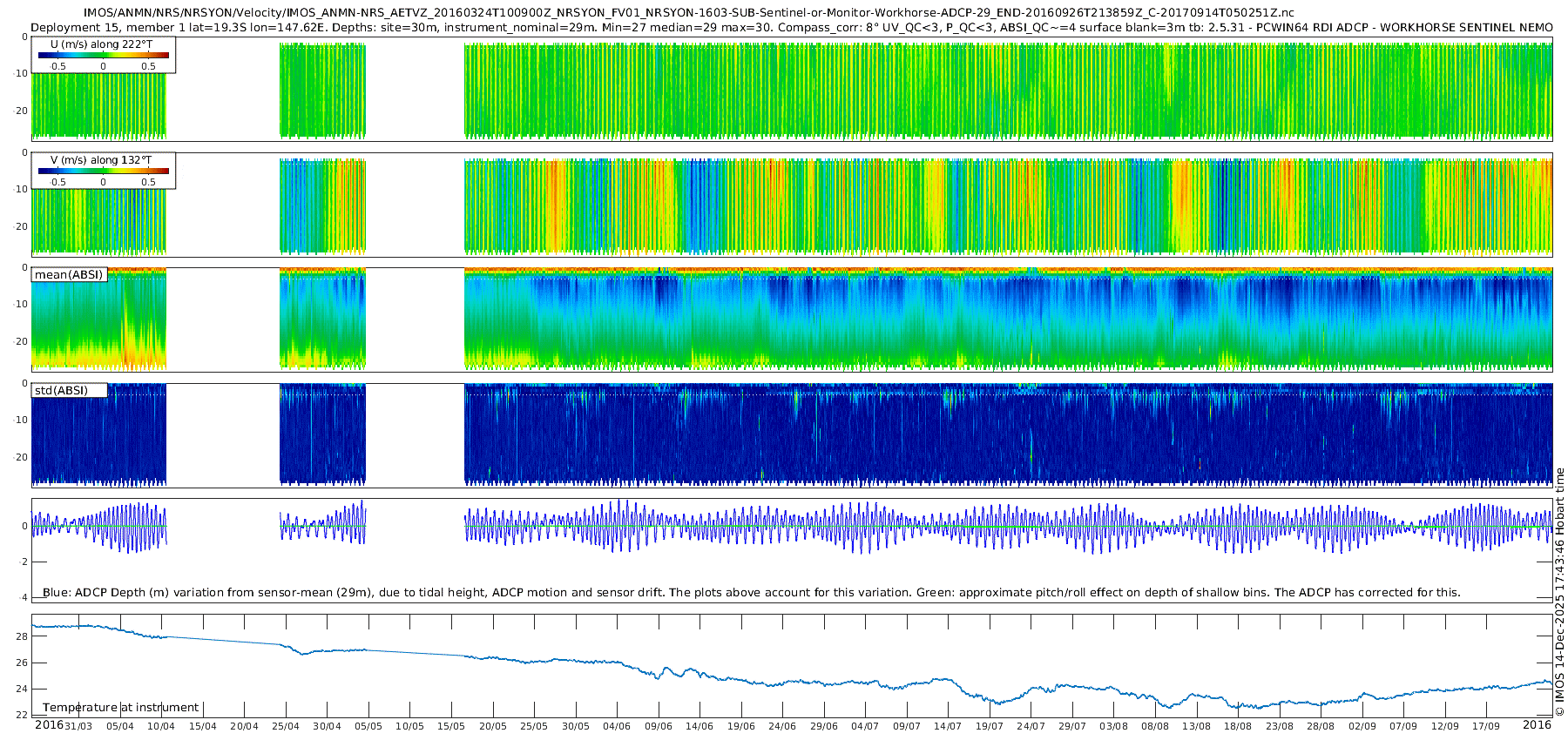
Task: Click the vertical IMOS copyright timestamp text
Action: point(1559,592)
